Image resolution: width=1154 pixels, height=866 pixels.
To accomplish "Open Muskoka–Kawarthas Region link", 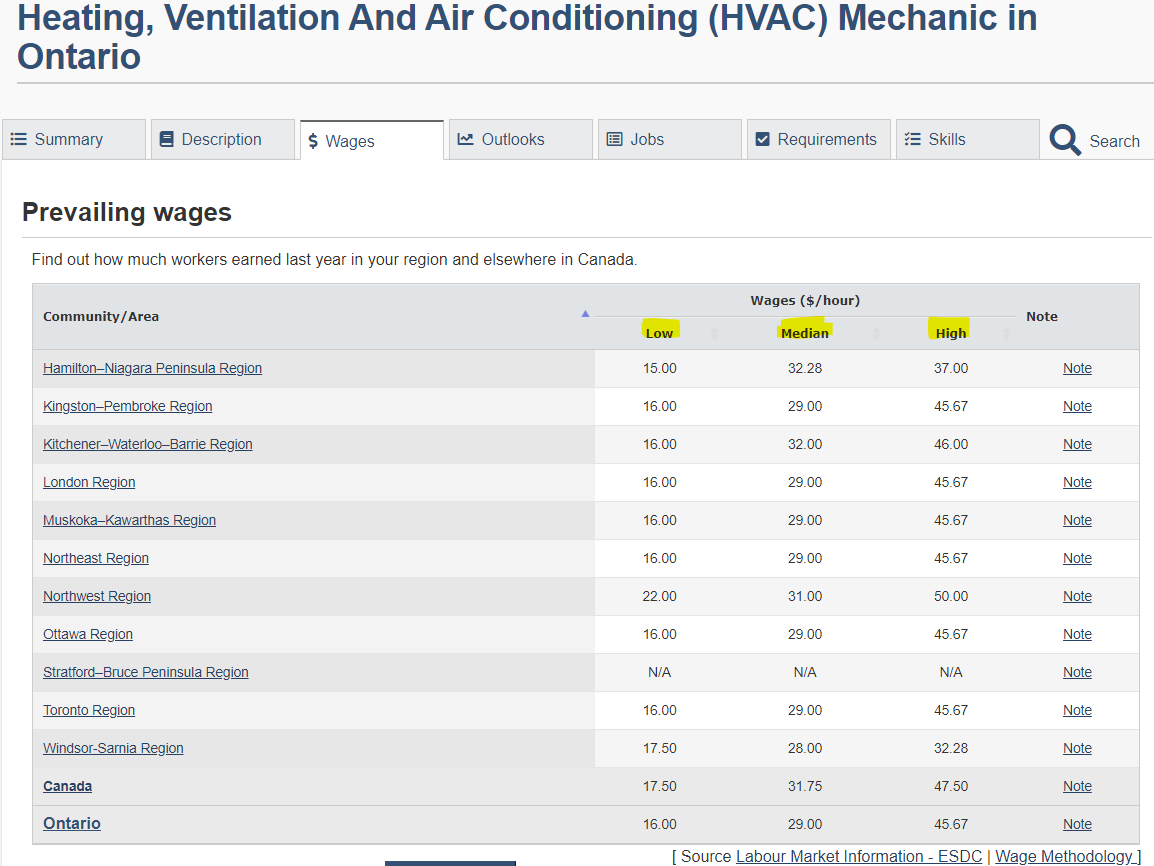I will (x=130, y=520).
